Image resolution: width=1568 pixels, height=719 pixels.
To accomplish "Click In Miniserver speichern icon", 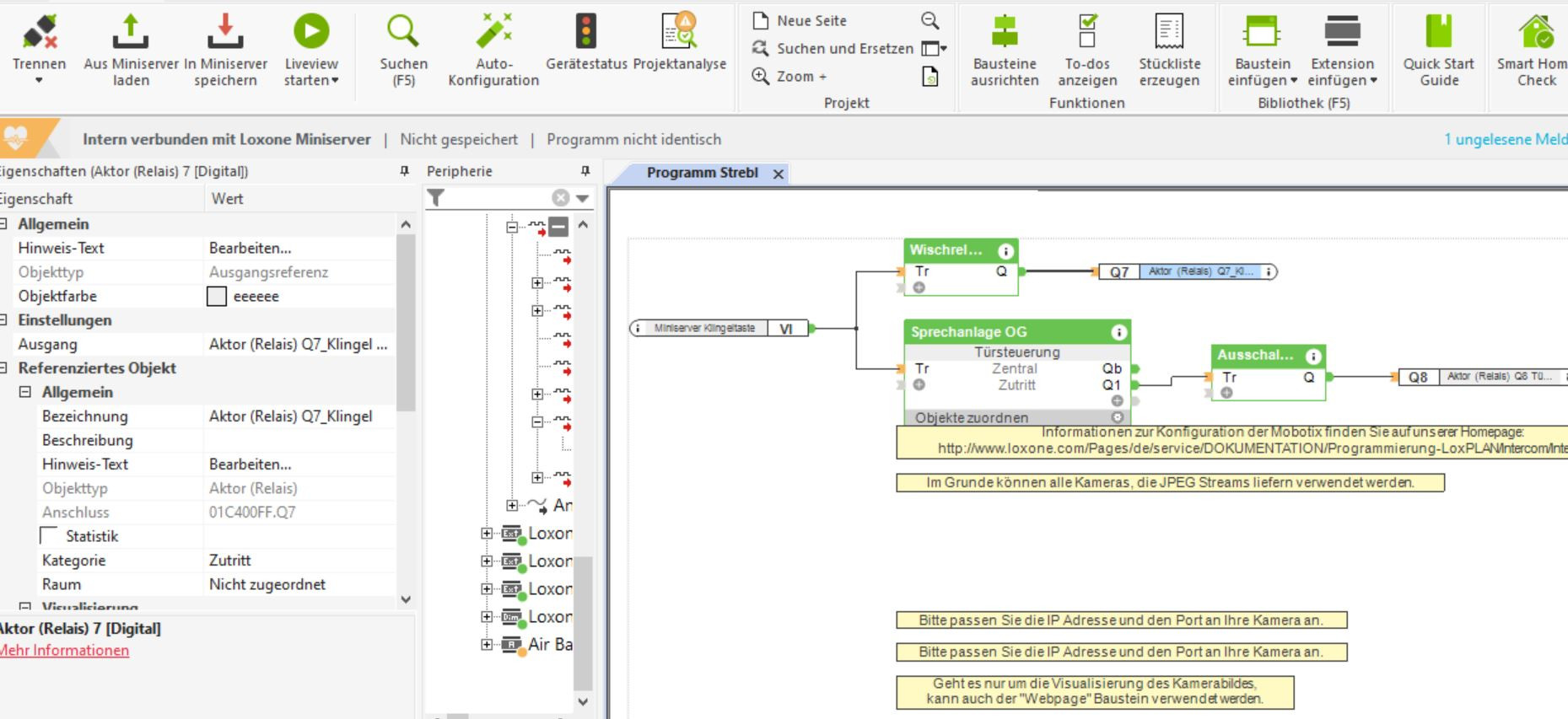I will coord(225,33).
